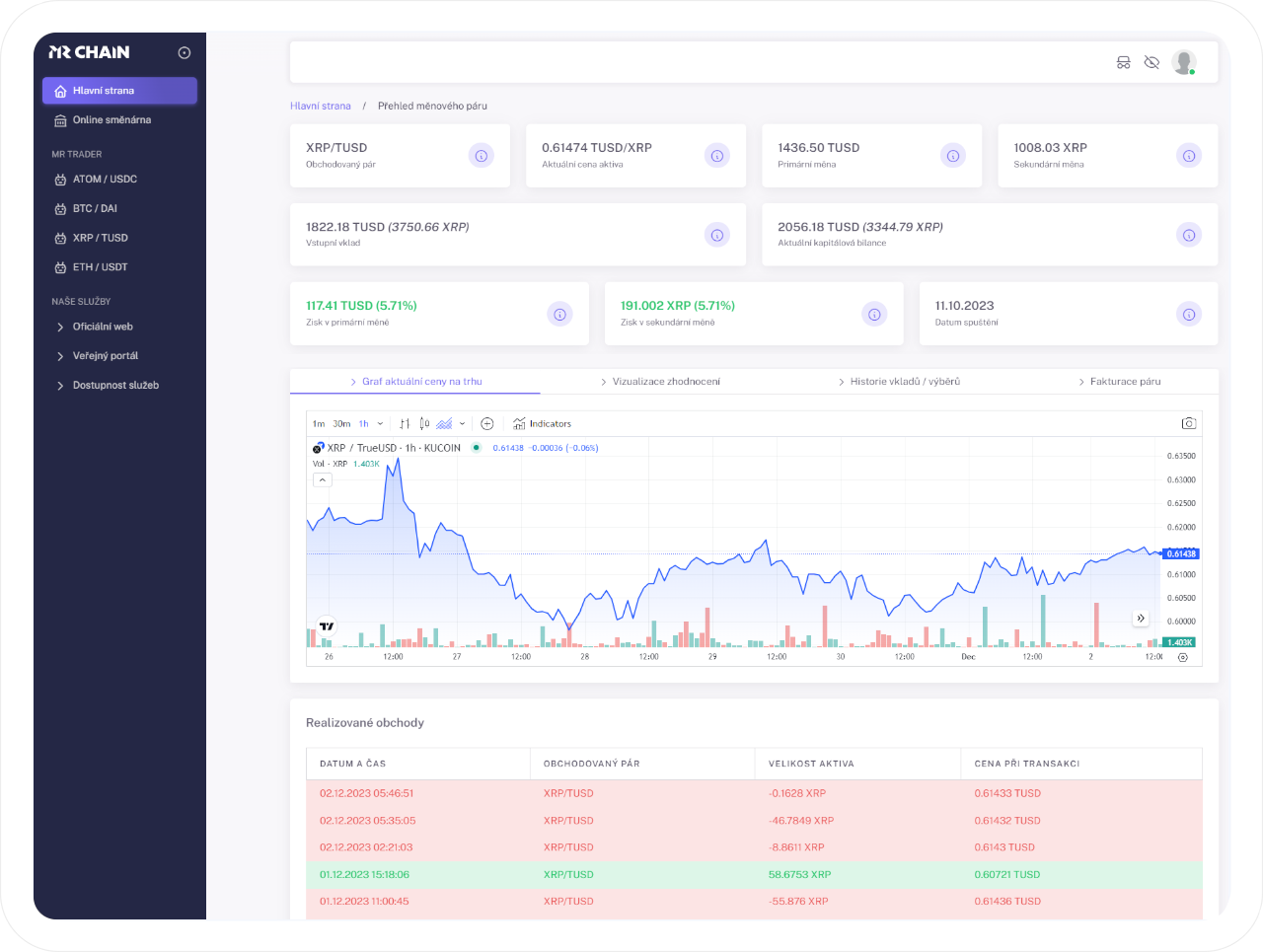
Task: Toggle hidden values with crossed-eye icon
Action: pyautogui.click(x=1152, y=62)
